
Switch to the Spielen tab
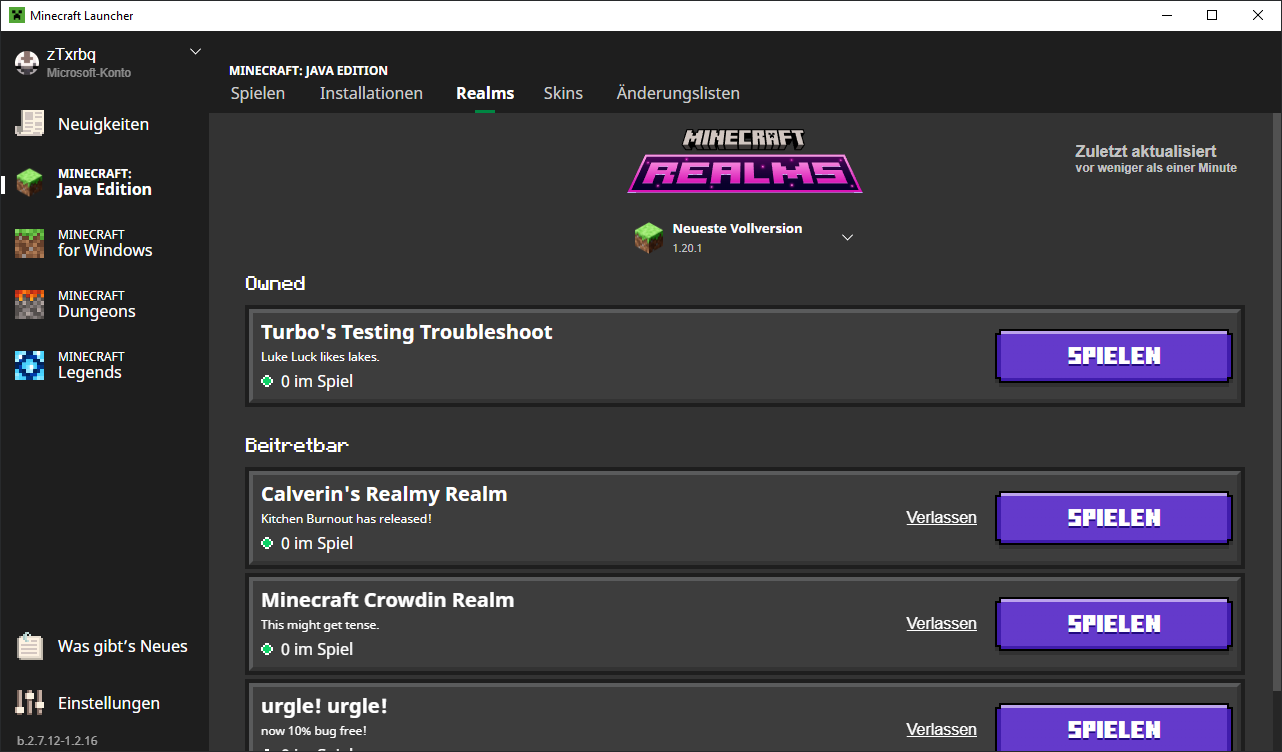pos(258,93)
